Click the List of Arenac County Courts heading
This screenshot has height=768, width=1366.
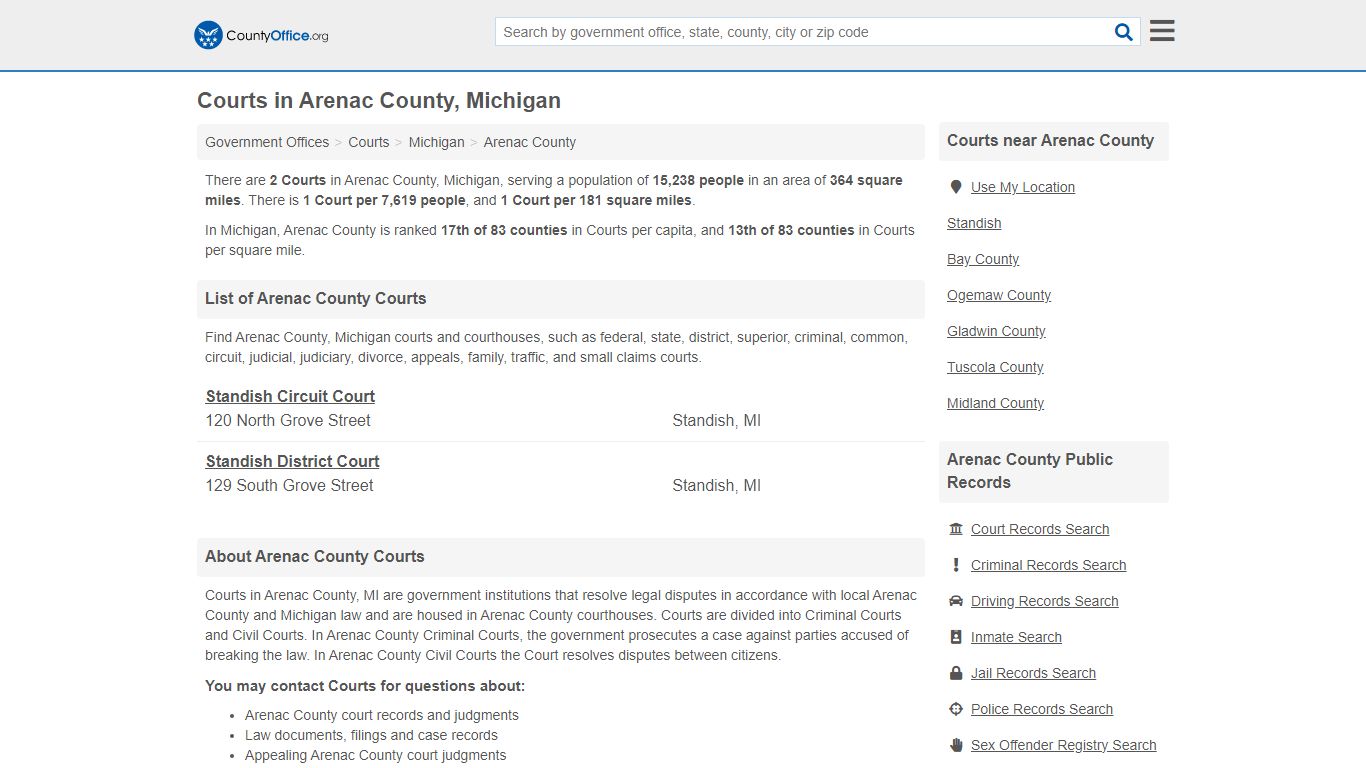(x=316, y=298)
